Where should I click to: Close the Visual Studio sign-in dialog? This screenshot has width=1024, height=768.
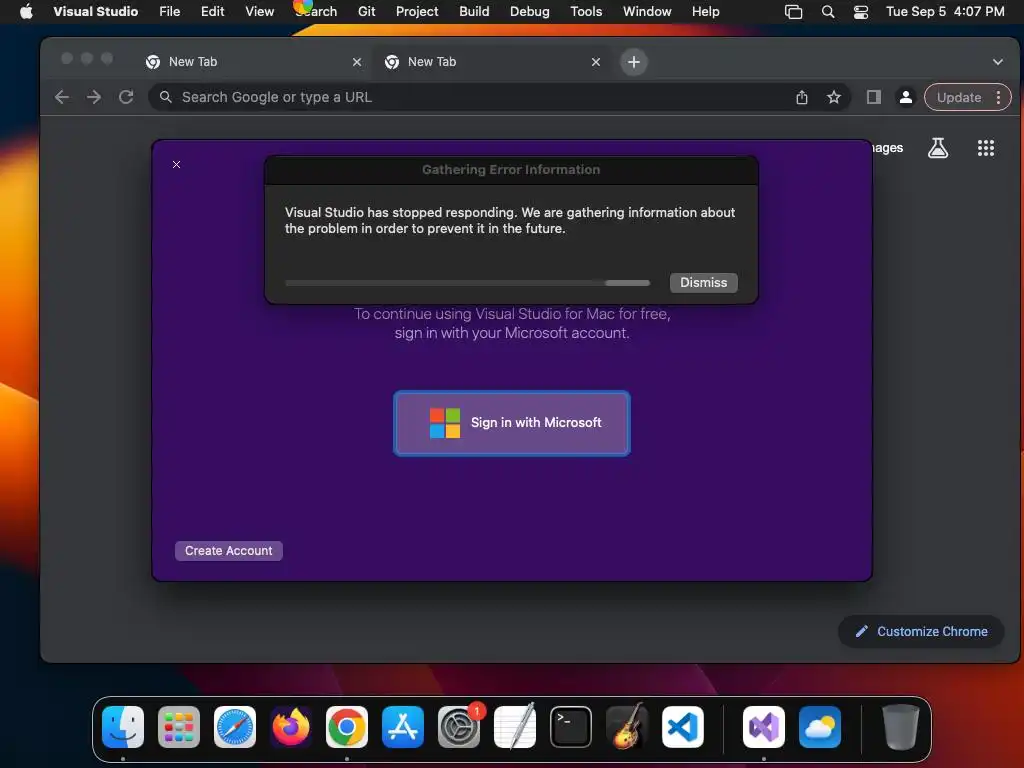pos(176,165)
